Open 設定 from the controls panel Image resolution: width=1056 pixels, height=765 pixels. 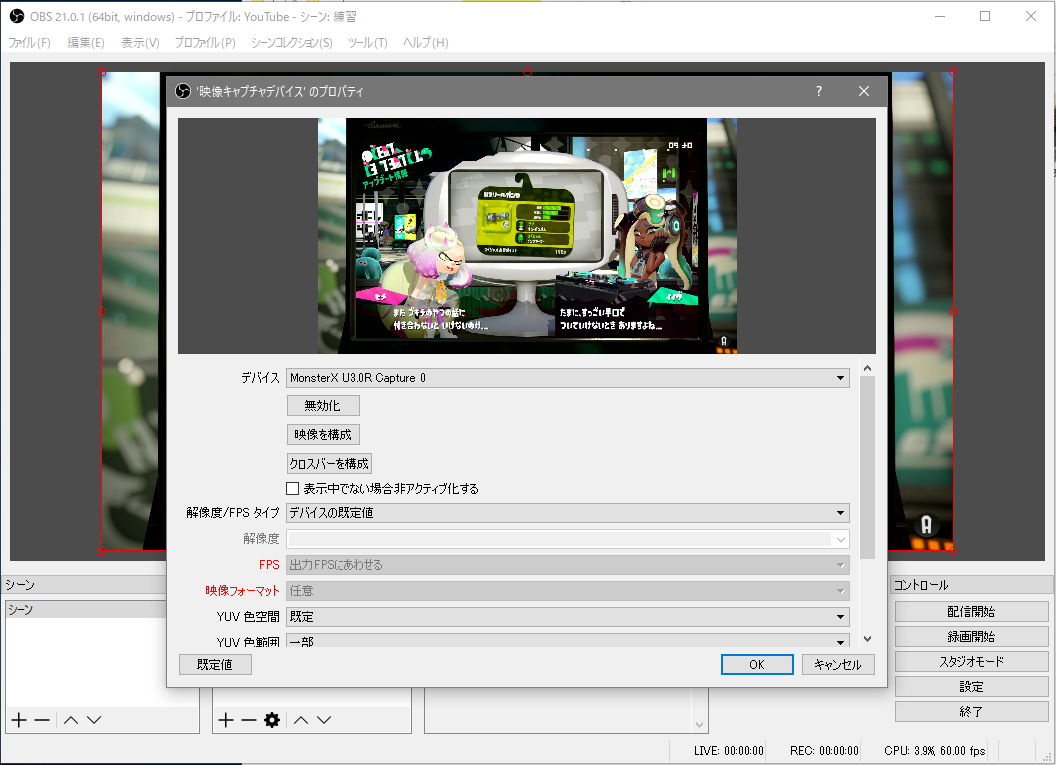[971, 686]
